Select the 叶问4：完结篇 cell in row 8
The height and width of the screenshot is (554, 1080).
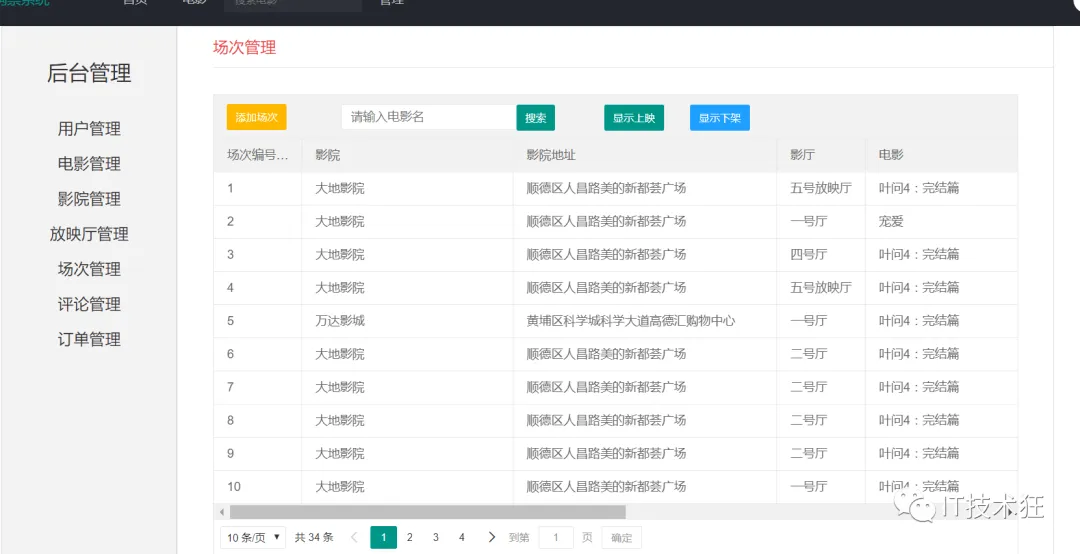[941, 420]
